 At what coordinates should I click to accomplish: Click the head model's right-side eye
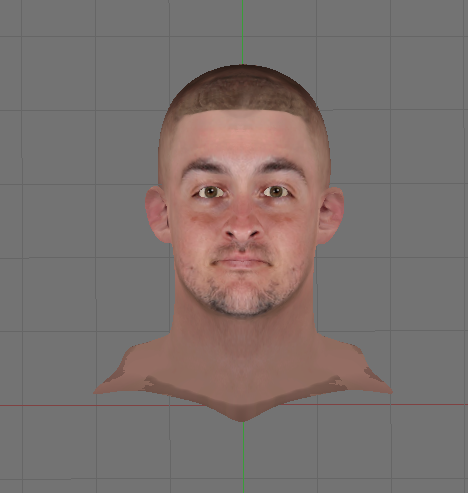276,192
